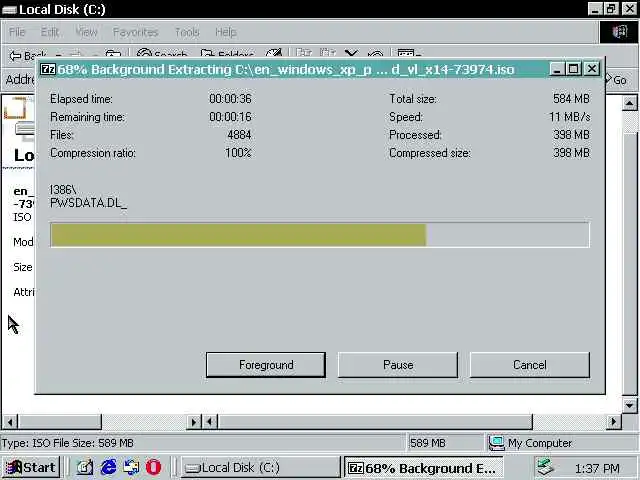Open the View menu in Explorer

tap(87, 32)
